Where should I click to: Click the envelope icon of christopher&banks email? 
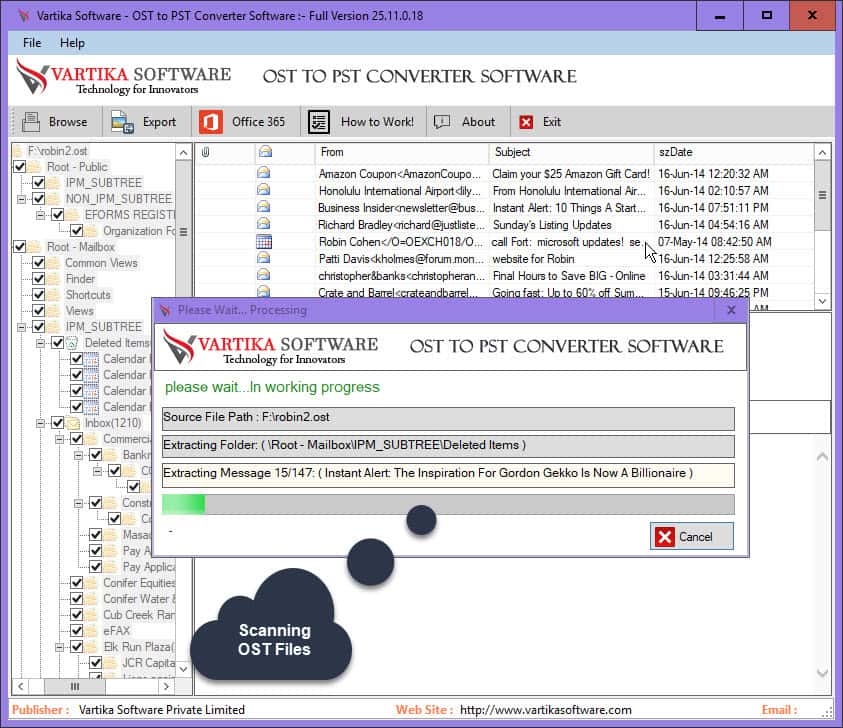(x=263, y=275)
